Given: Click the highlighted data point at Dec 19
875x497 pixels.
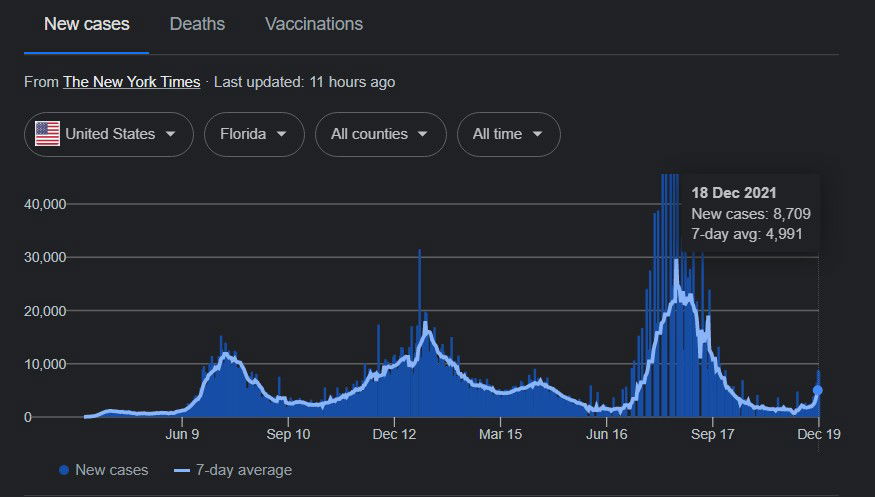Looking at the screenshot, I should [818, 391].
